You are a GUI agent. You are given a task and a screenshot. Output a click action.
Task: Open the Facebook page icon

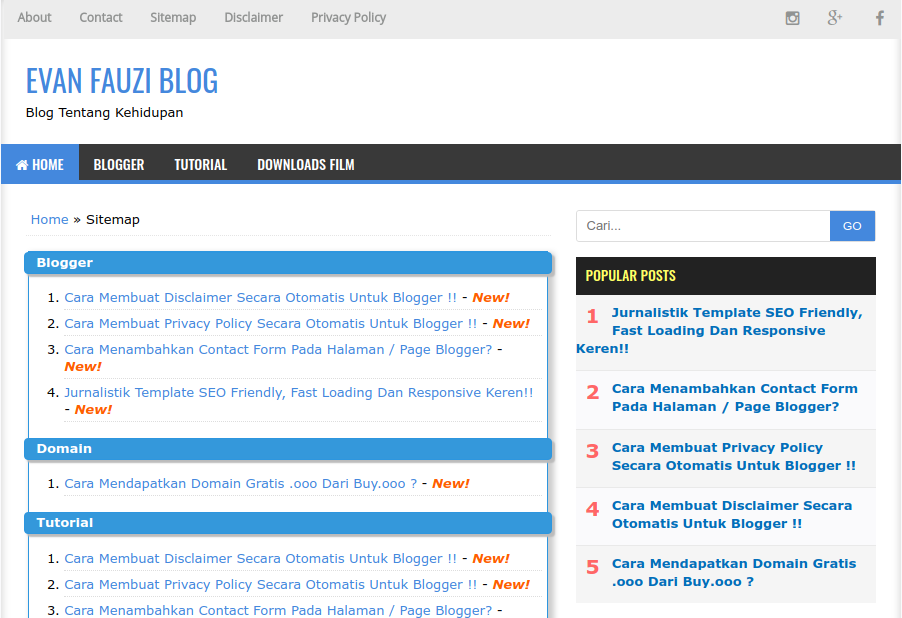click(878, 17)
